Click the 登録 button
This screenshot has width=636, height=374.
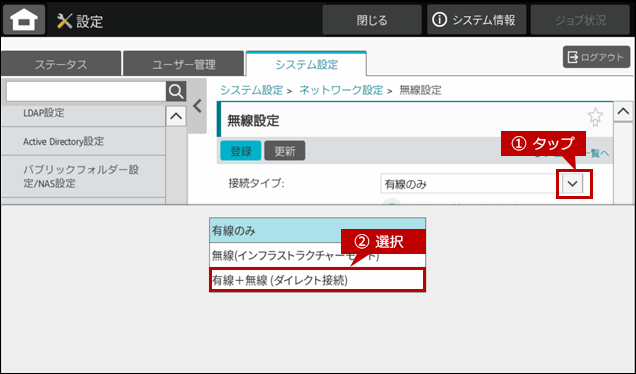coord(241,151)
